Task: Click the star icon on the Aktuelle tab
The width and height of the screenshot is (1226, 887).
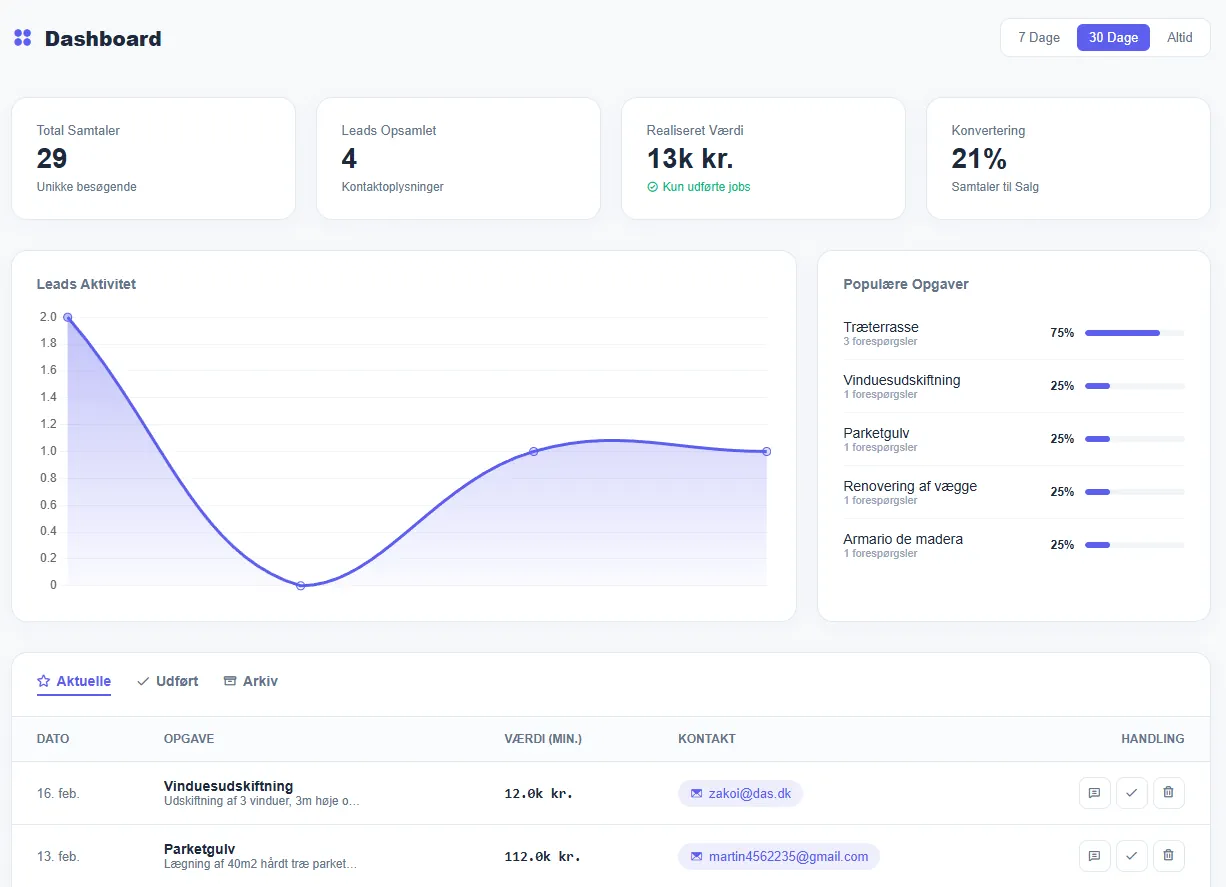Action: (44, 680)
